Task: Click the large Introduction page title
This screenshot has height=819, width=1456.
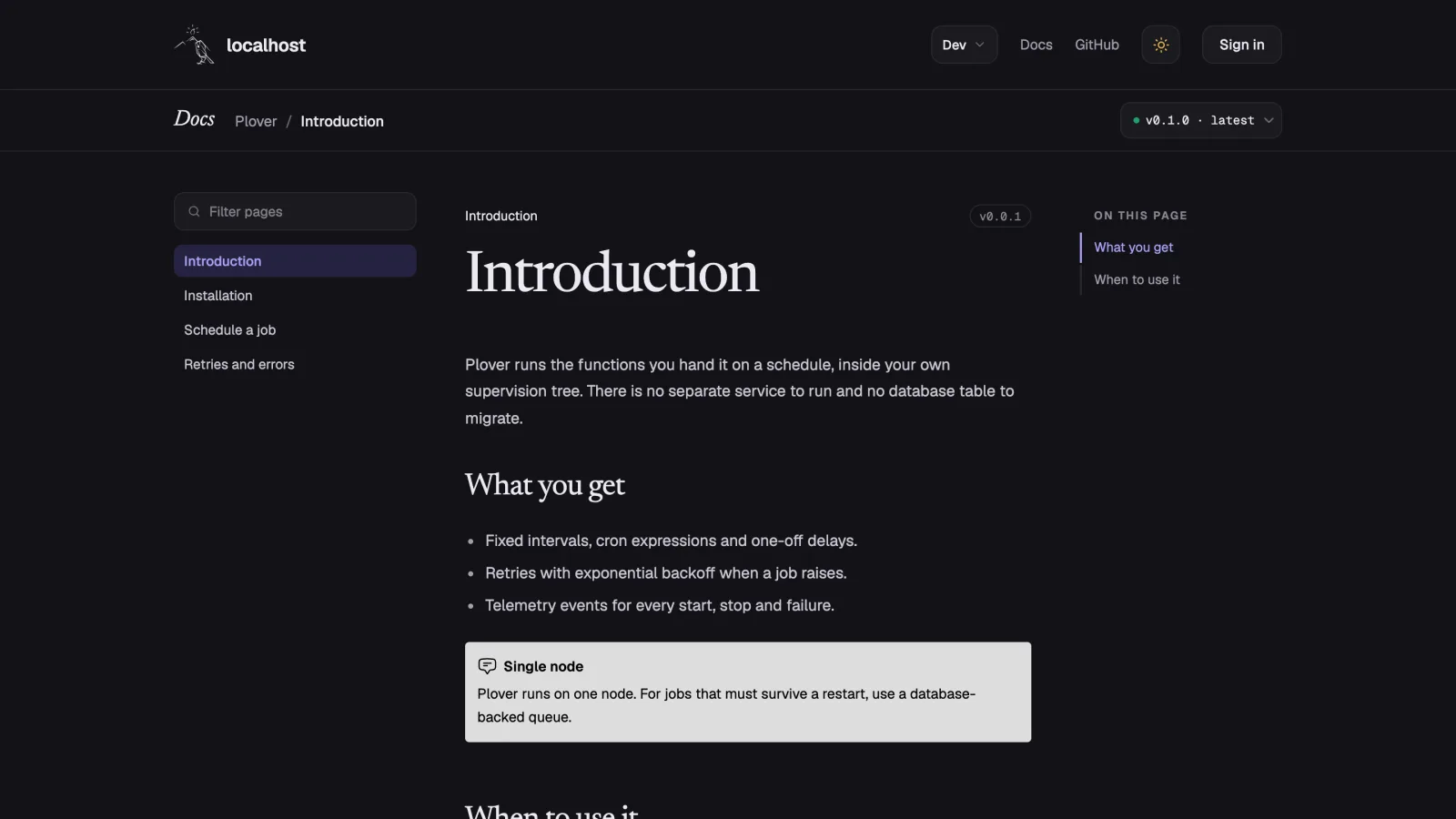Action: tap(612, 271)
